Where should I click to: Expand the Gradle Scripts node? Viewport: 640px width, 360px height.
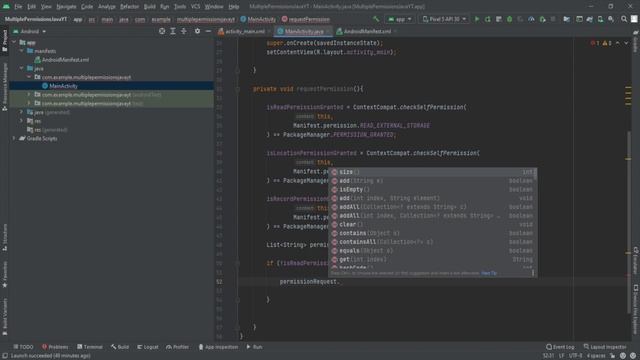pyautogui.click(x=14, y=138)
